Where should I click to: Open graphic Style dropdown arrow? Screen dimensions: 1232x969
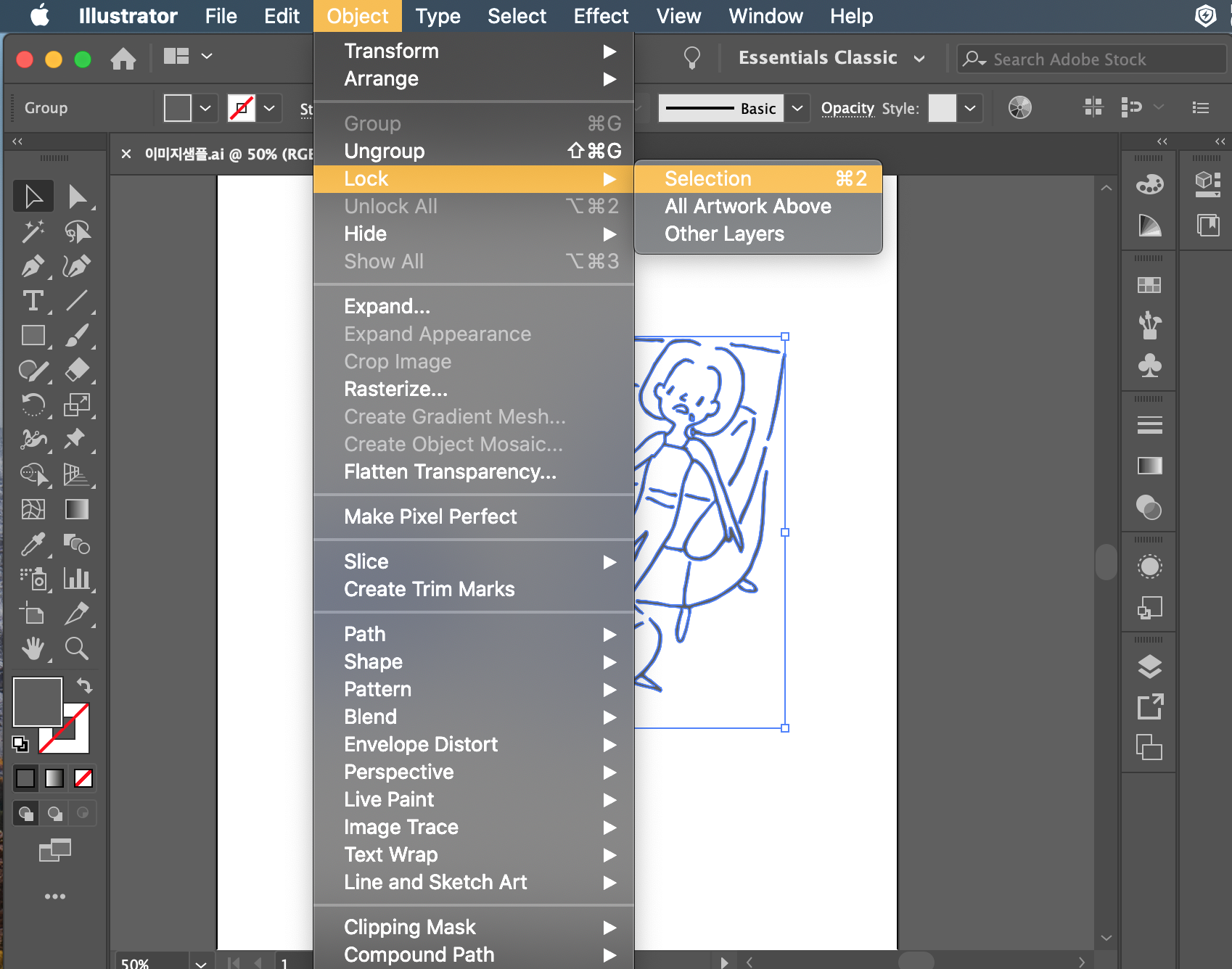click(969, 108)
